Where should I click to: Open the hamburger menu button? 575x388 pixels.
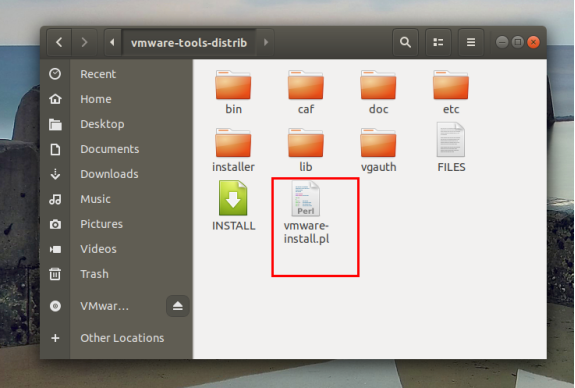(471, 43)
